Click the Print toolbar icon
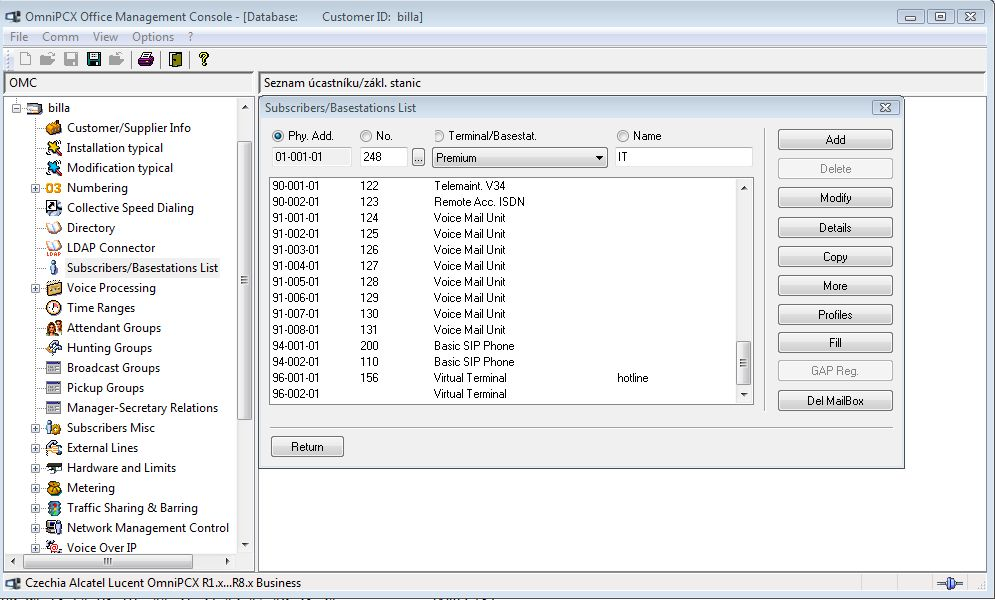 [146, 59]
